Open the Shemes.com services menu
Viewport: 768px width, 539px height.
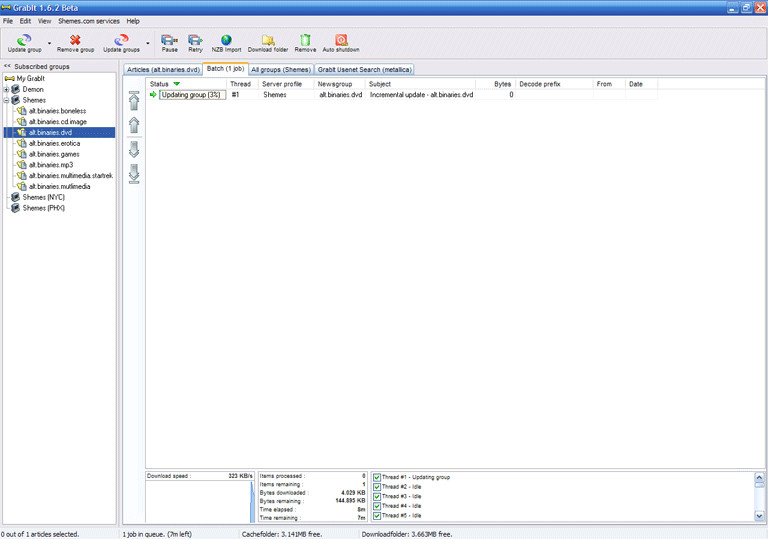point(89,21)
